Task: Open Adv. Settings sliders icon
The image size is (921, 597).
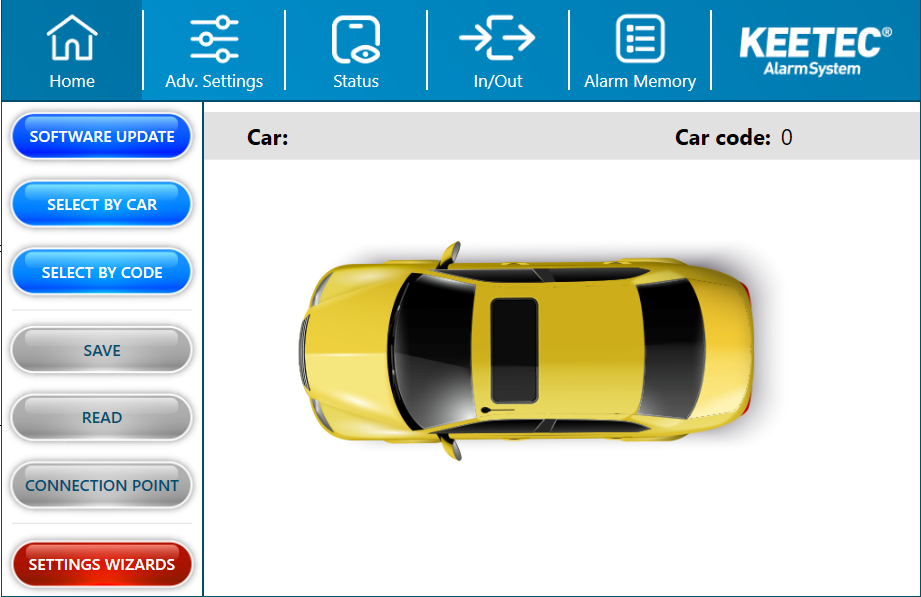Action: (x=214, y=39)
